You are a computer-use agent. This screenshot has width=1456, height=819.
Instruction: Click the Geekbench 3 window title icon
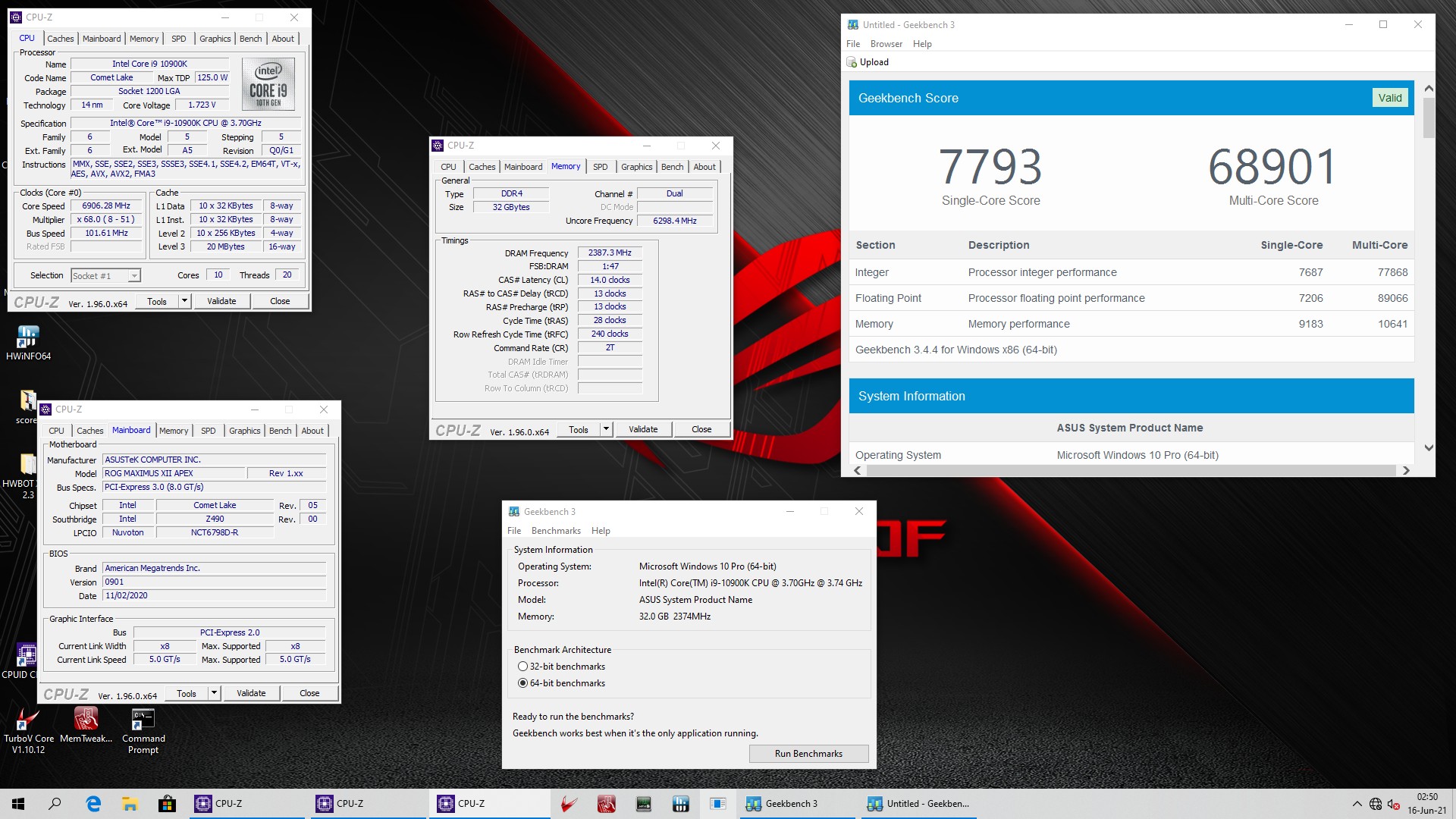click(x=514, y=512)
